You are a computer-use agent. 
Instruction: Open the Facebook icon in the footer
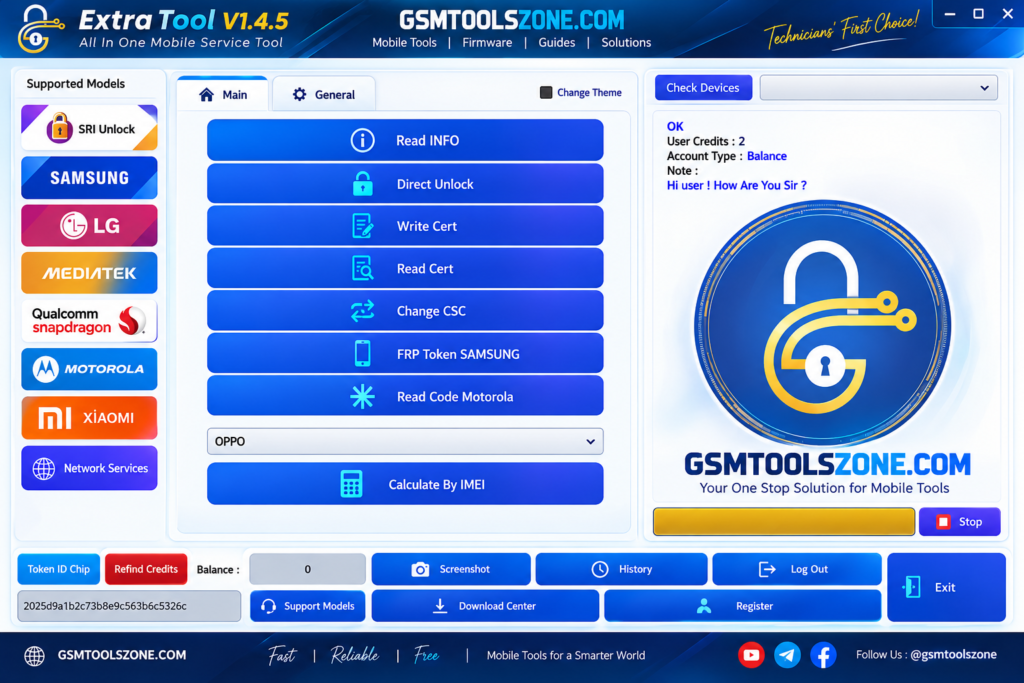coord(824,655)
